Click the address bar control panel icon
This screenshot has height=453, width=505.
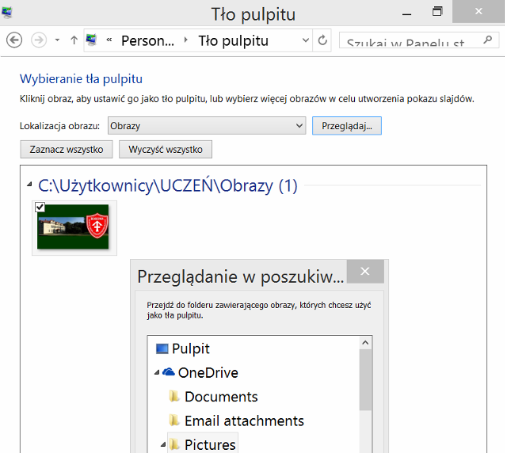coord(91,40)
